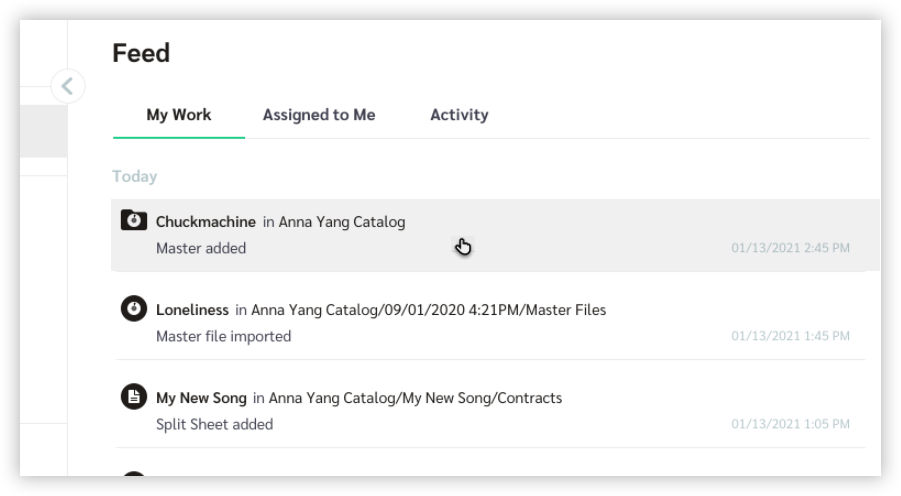Click the Today section header
901x496 pixels.
[134, 176]
